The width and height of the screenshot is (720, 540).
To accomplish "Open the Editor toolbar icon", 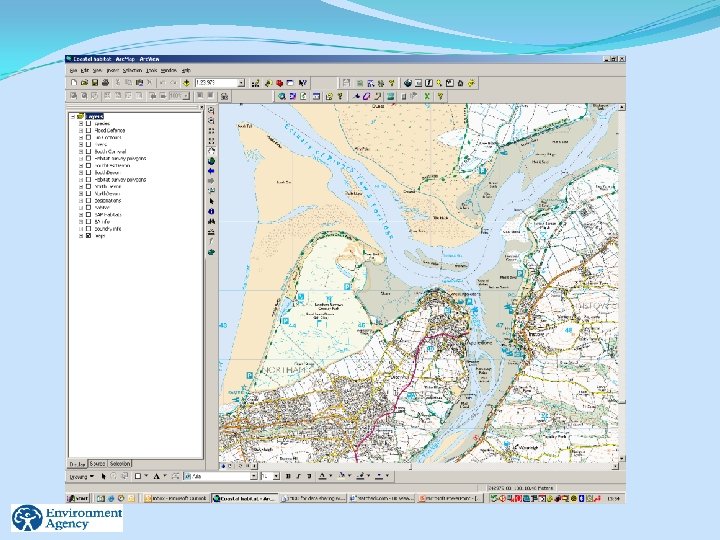I will [256, 83].
